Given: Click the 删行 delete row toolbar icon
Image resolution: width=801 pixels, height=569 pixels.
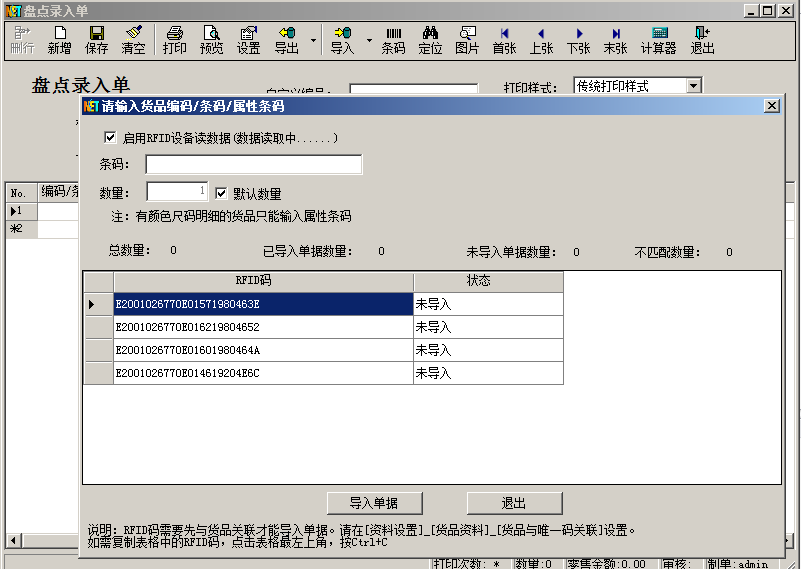Looking at the screenshot, I should point(22,40).
